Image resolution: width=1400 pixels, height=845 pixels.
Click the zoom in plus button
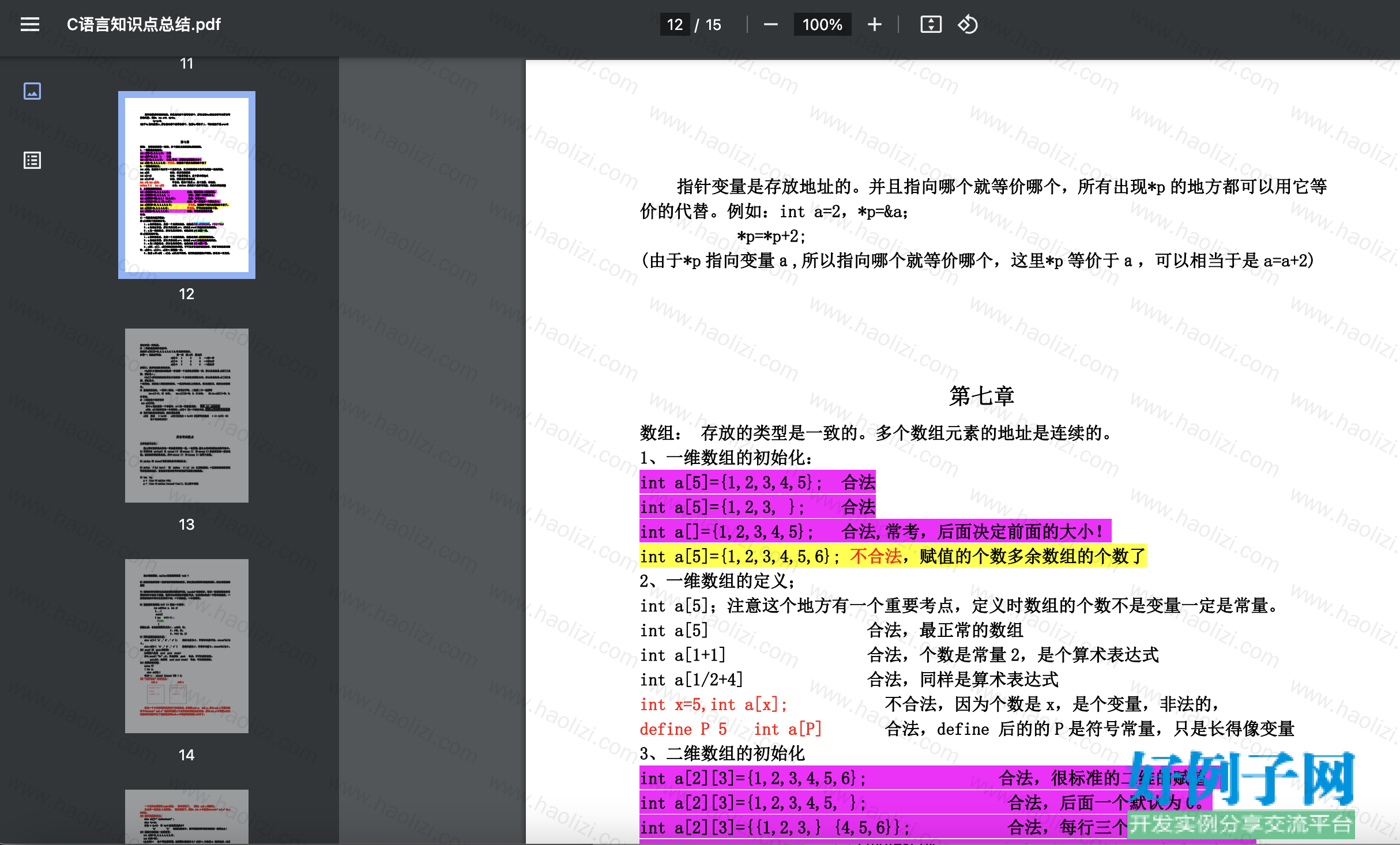pyautogui.click(x=874, y=24)
